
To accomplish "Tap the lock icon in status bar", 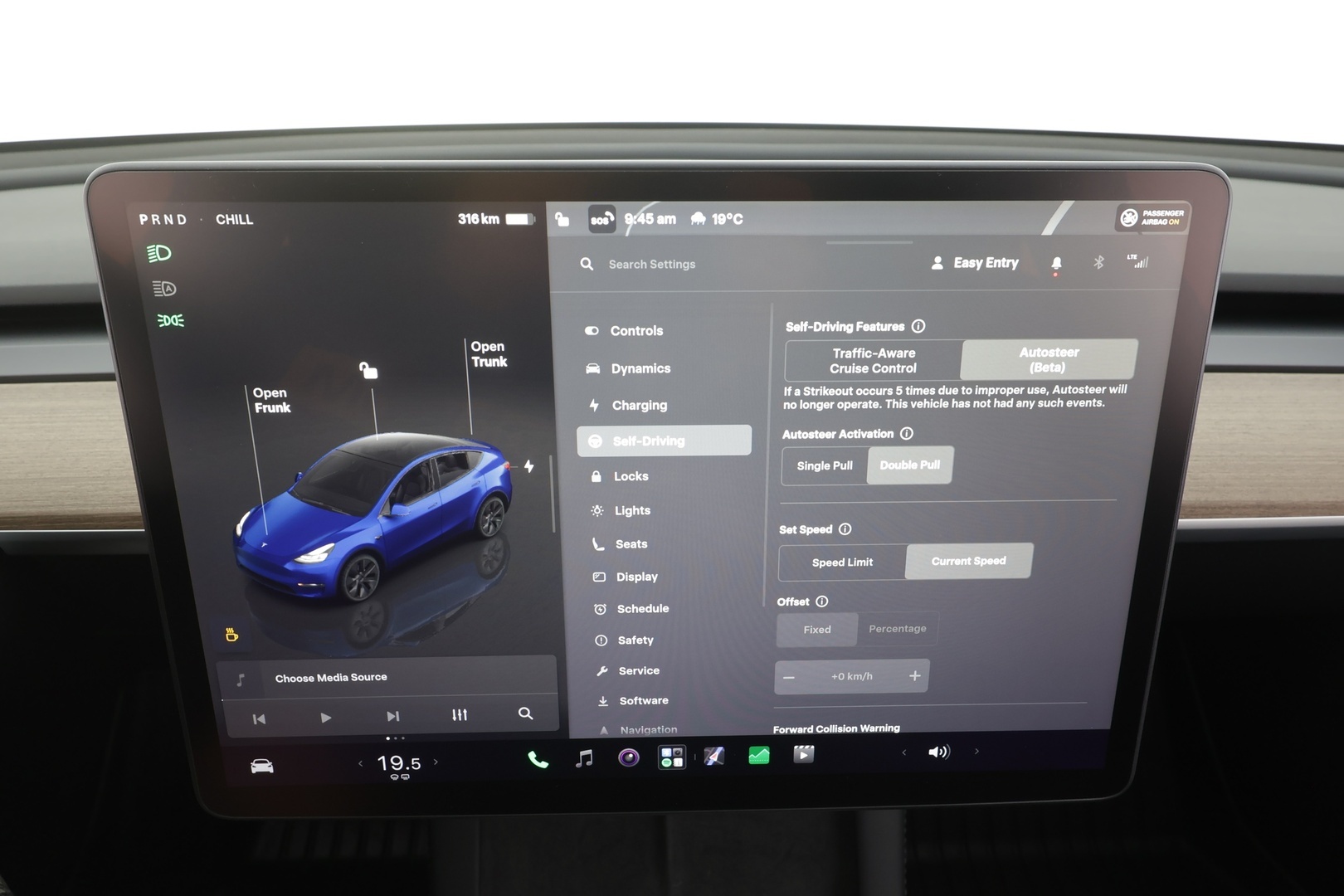I will tap(562, 219).
